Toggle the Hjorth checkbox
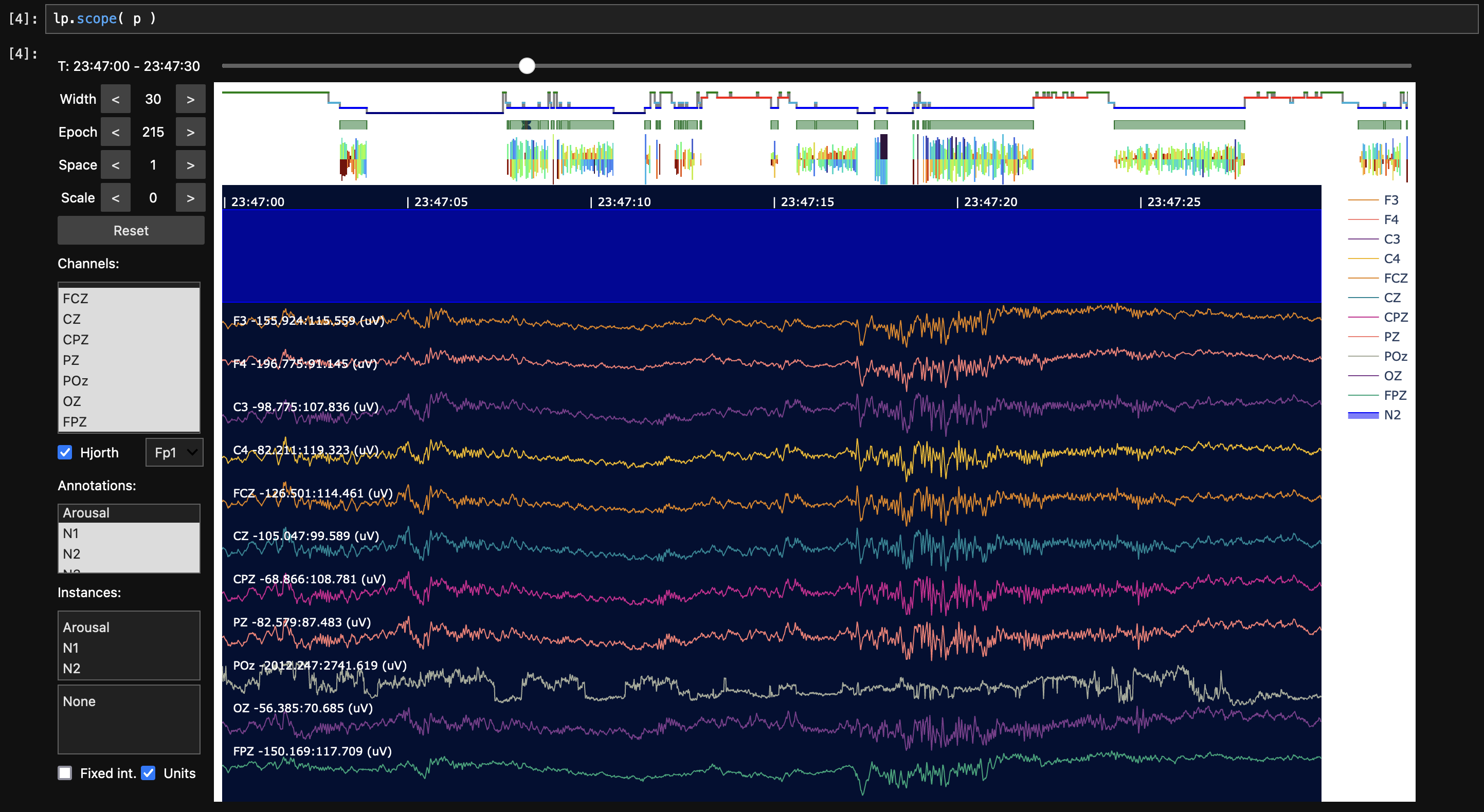This screenshot has height=812, width=1484. pyautogui.click(x=65, y=452)
